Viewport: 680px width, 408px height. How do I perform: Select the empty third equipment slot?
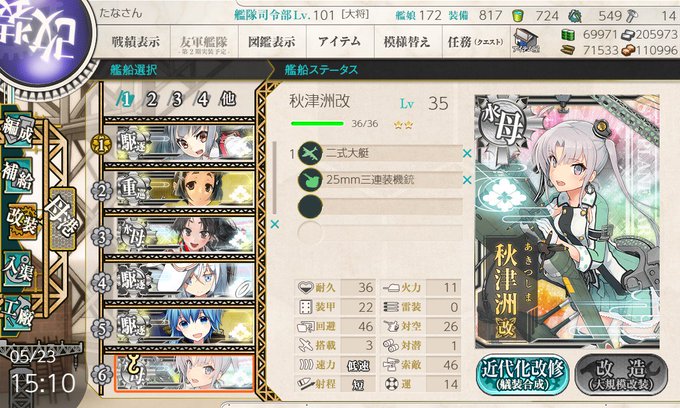tap(380, 206)
